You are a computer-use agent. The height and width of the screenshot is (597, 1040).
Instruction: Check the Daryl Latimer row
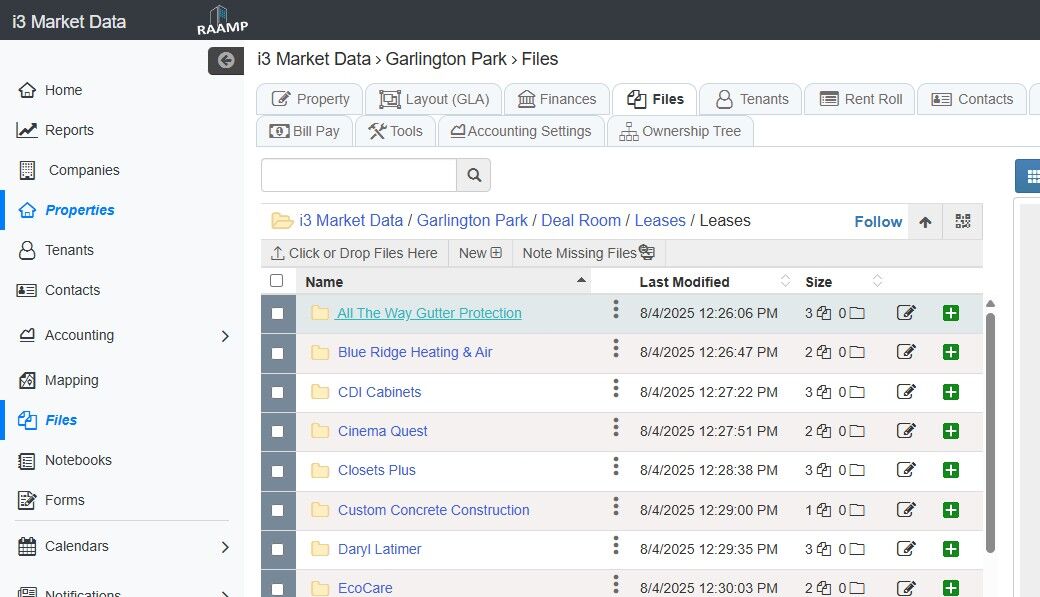click(x=277, y=549)
